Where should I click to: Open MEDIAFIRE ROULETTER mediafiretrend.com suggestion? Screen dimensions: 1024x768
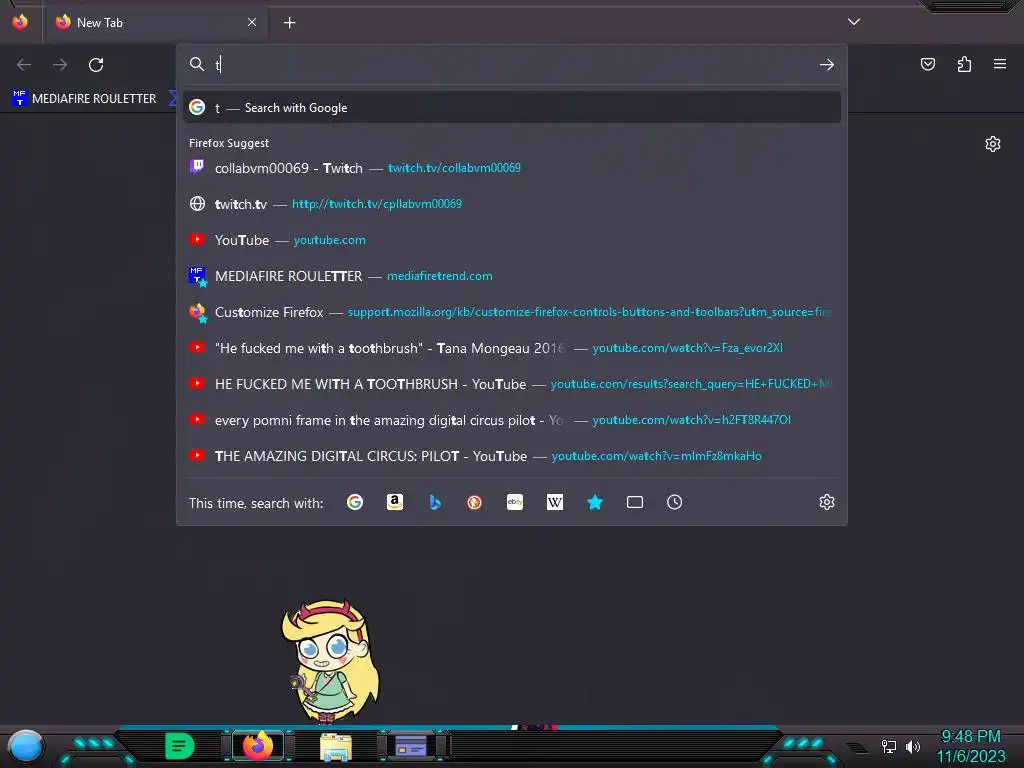(x=512, y=276)
